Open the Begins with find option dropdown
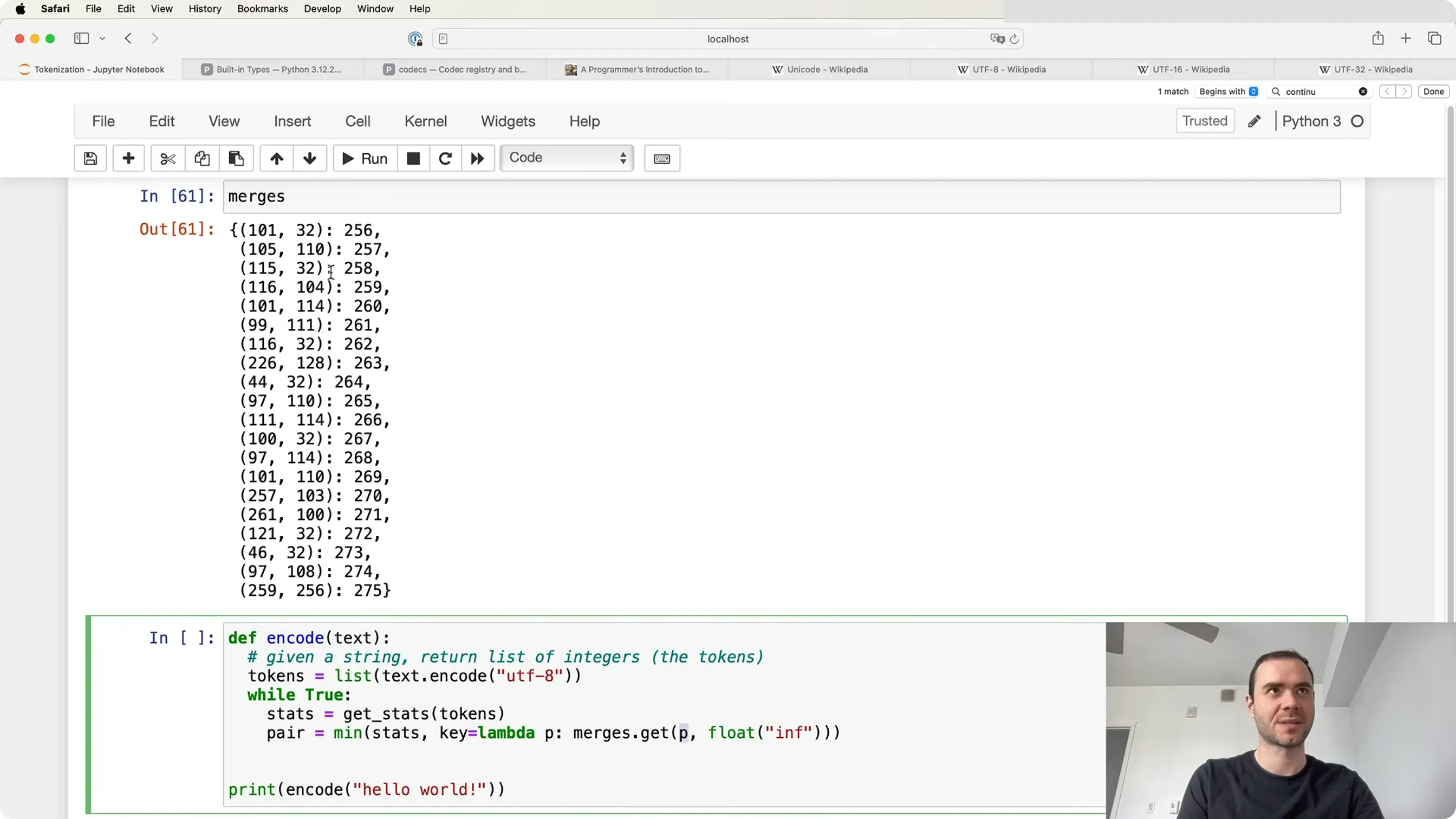 [x=1228, y=92]
